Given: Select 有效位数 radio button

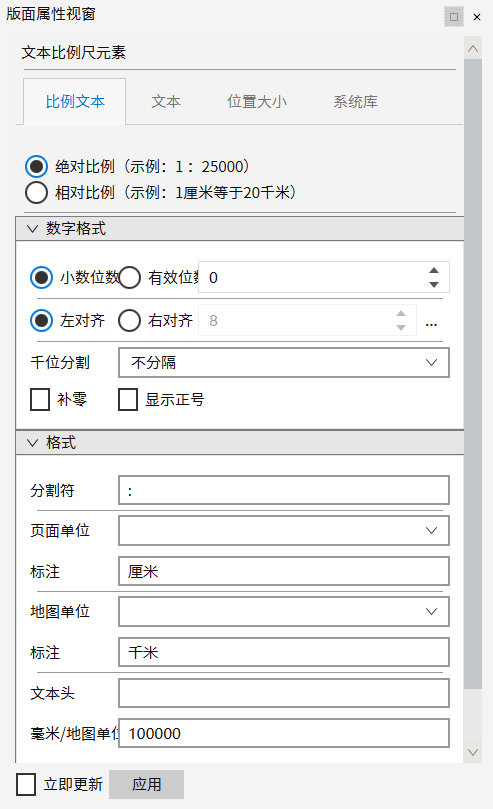Looking at the screenshot, I should (129, 278).
